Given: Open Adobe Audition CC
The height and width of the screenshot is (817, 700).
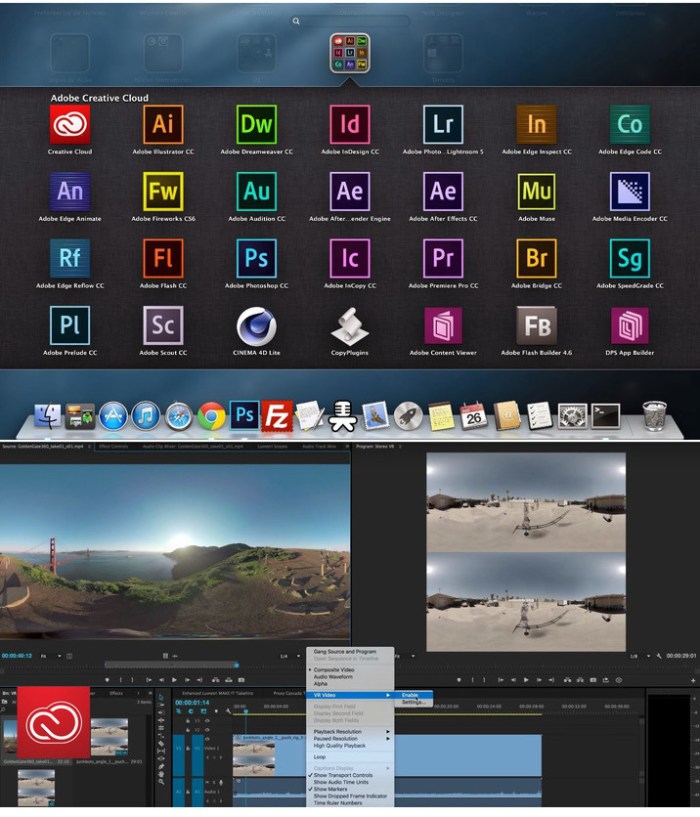Looking at the screenshot, I should (x=256, y=191).
